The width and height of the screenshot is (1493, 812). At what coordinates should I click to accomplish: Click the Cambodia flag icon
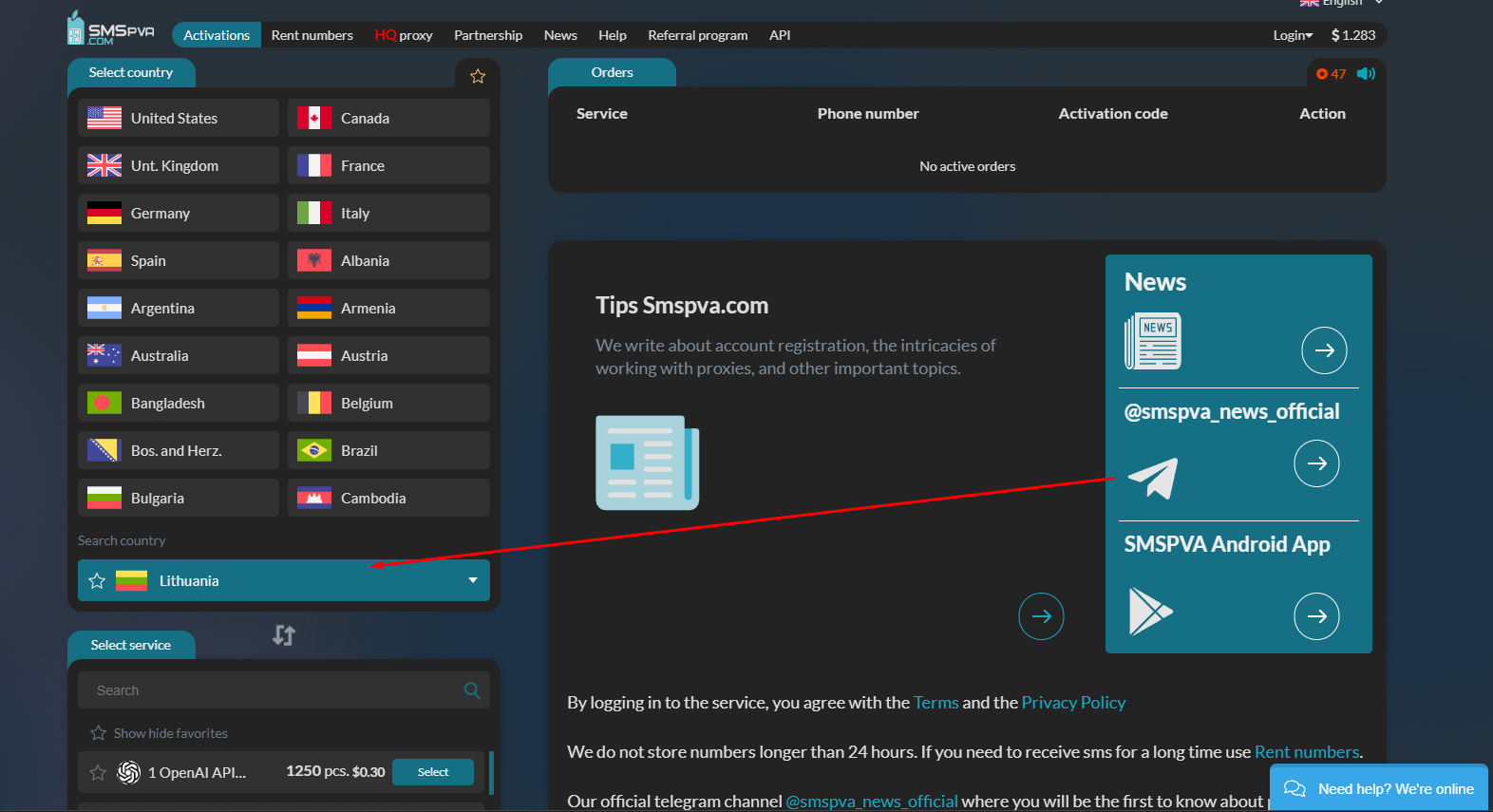[314, 498]
